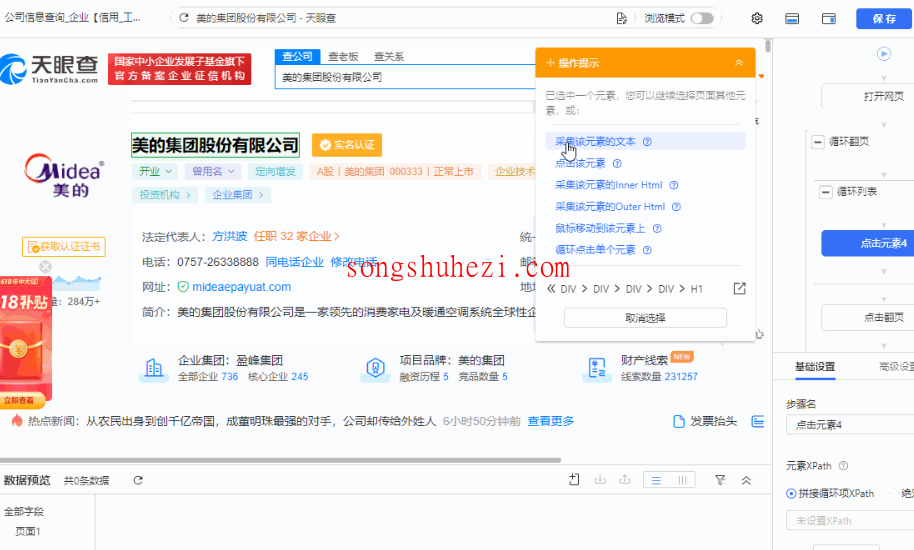This screenshot has width=914, height=550.
Task: Click the 取消选择 button
Action: coord(645,318)
